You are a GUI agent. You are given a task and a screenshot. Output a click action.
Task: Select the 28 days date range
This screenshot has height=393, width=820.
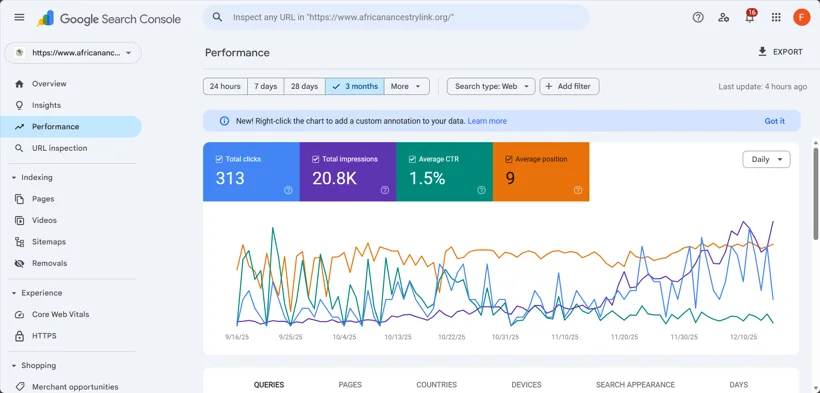[304, 86]
